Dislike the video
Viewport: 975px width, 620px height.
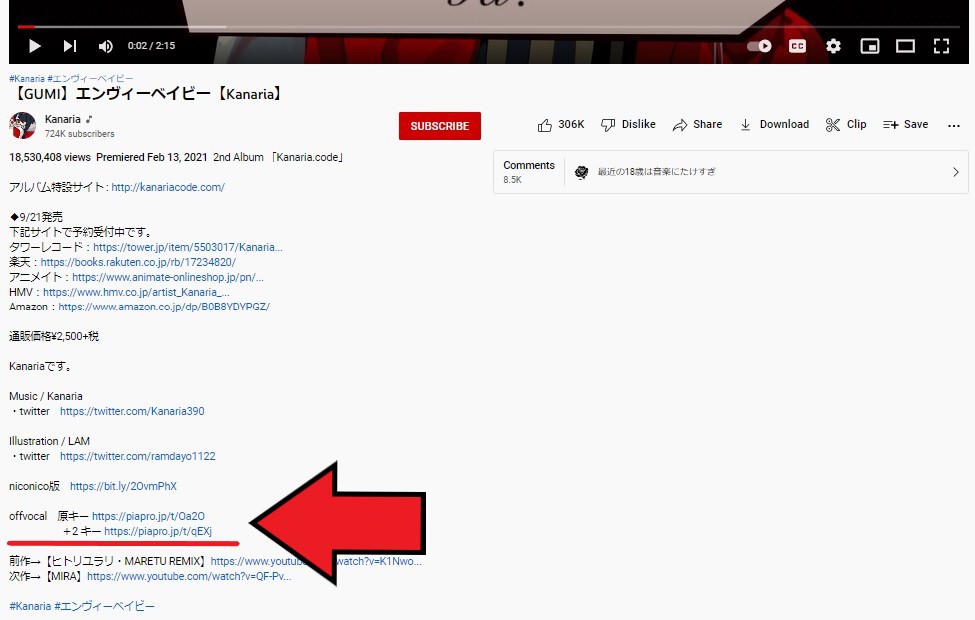[628, 124]
